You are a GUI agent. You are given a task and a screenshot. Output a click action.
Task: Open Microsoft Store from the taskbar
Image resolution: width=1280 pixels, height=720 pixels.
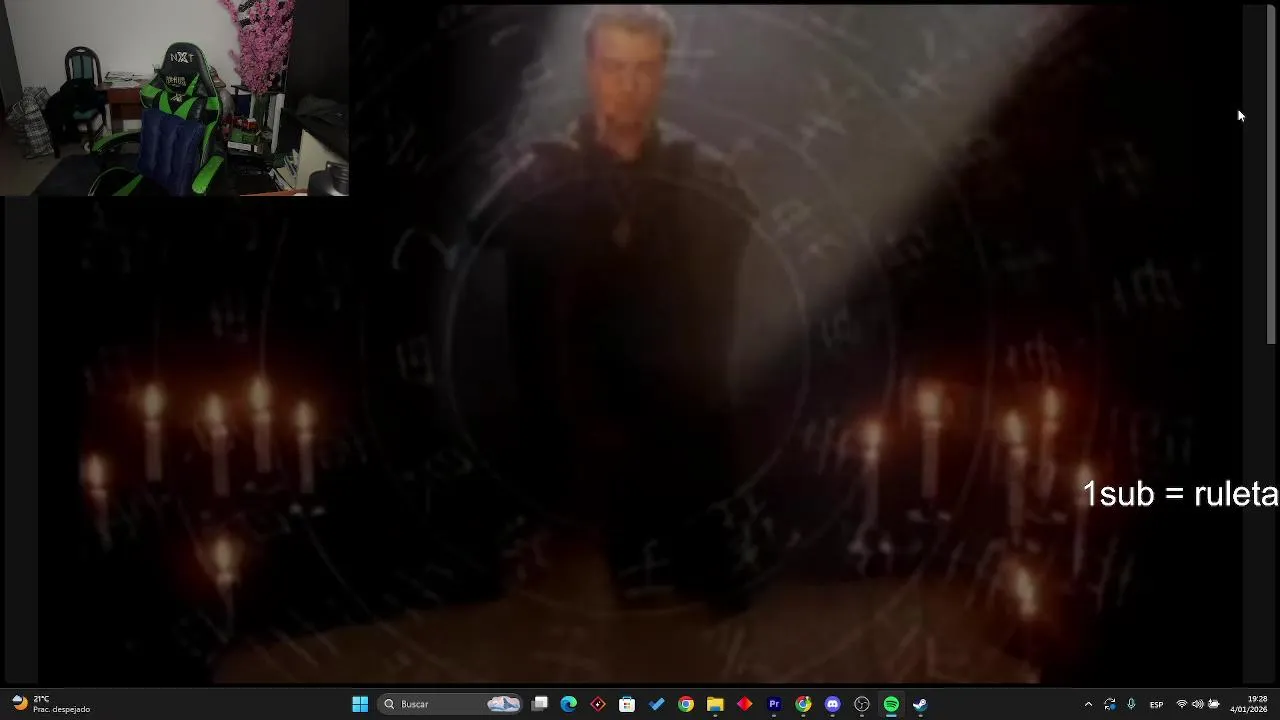pos(627,704)
